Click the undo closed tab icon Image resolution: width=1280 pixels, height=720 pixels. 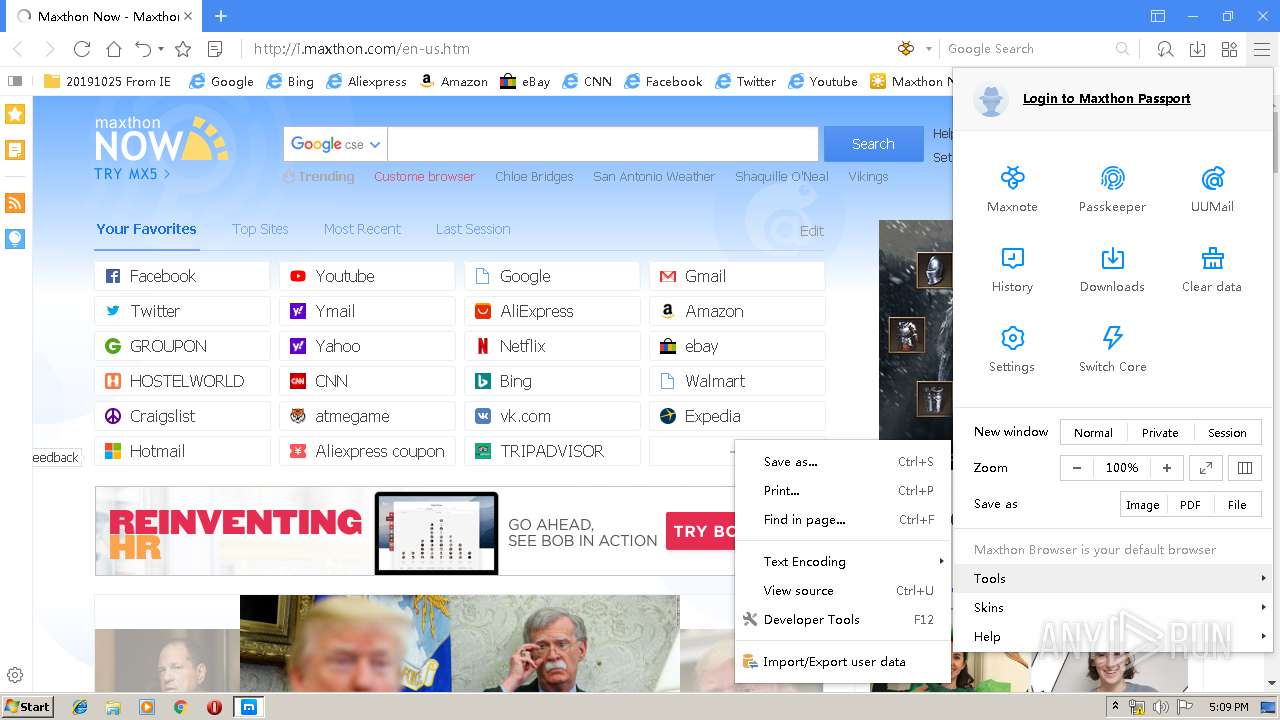(x=143, y=49)
